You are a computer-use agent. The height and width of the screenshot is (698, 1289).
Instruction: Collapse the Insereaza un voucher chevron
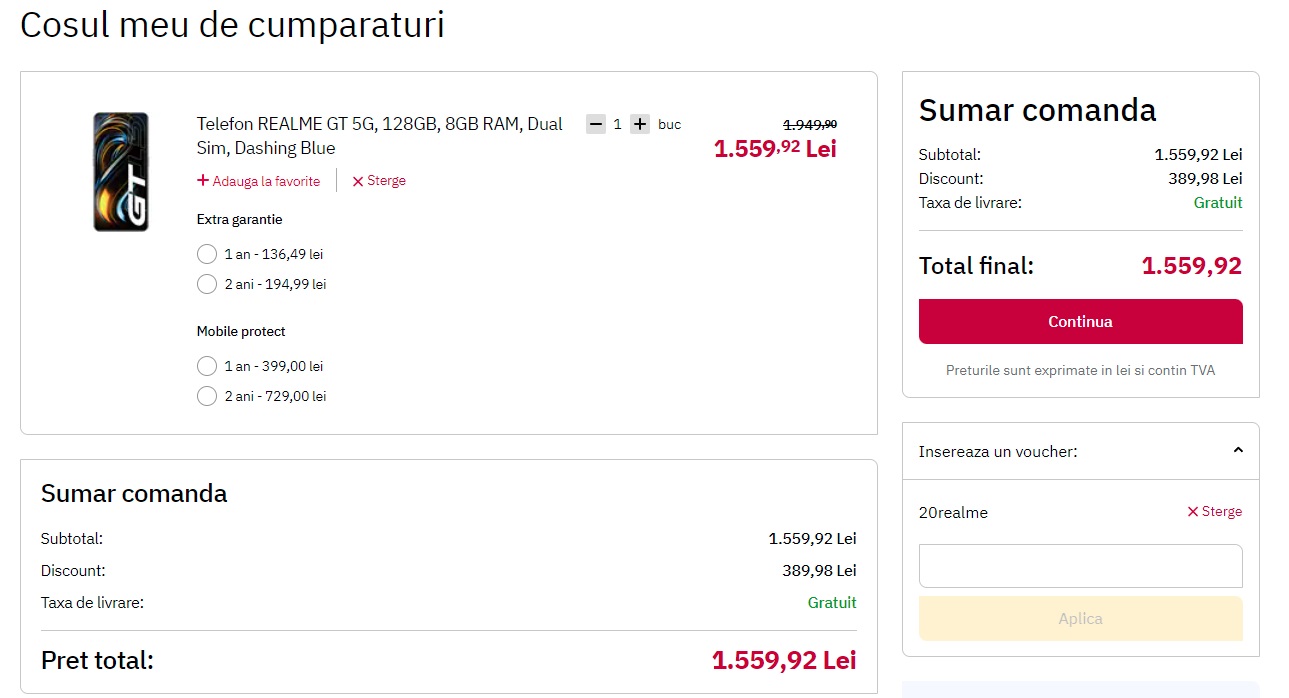tap(1238, 451)
